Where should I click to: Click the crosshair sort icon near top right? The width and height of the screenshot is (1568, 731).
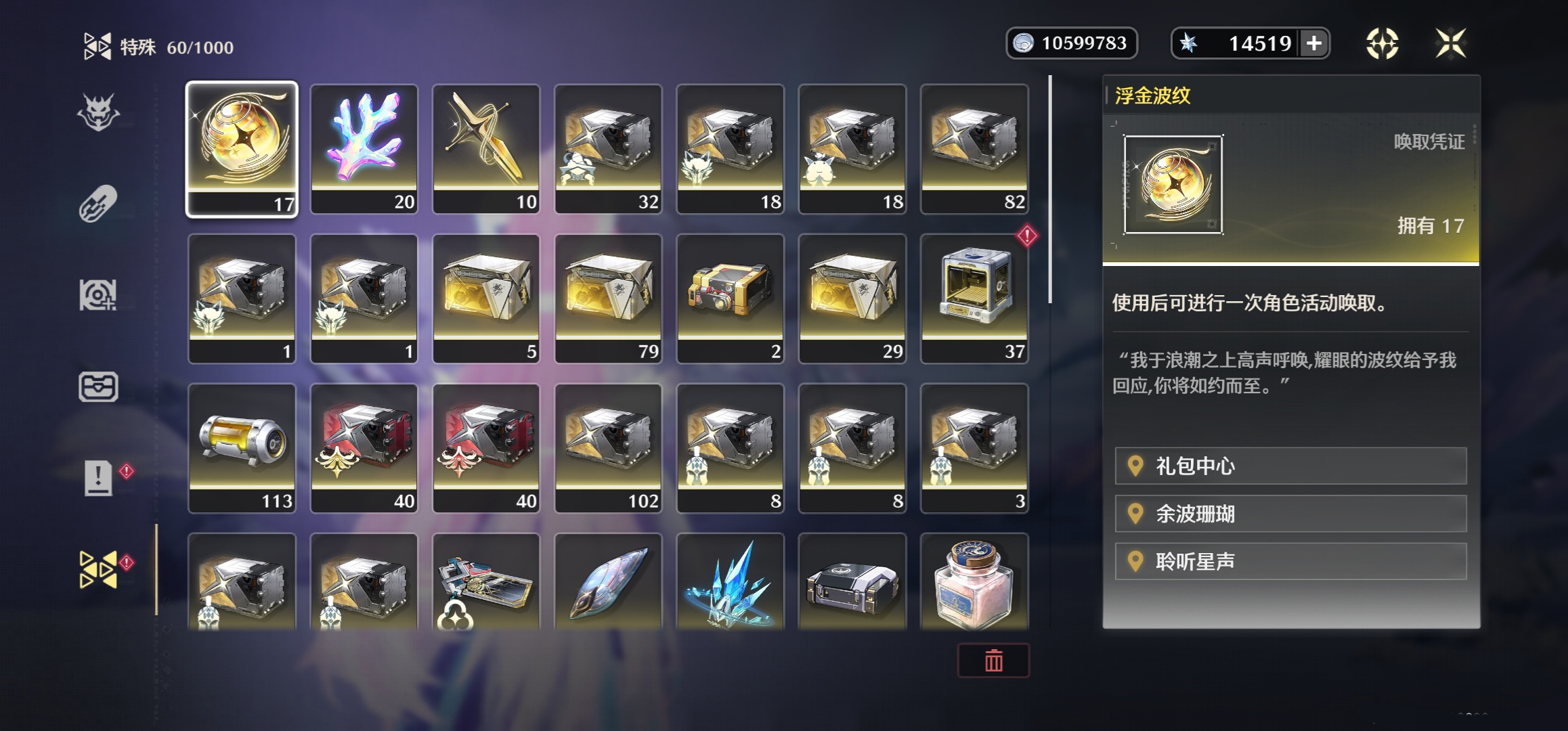pyautogui.click(x=1382, y=44)
